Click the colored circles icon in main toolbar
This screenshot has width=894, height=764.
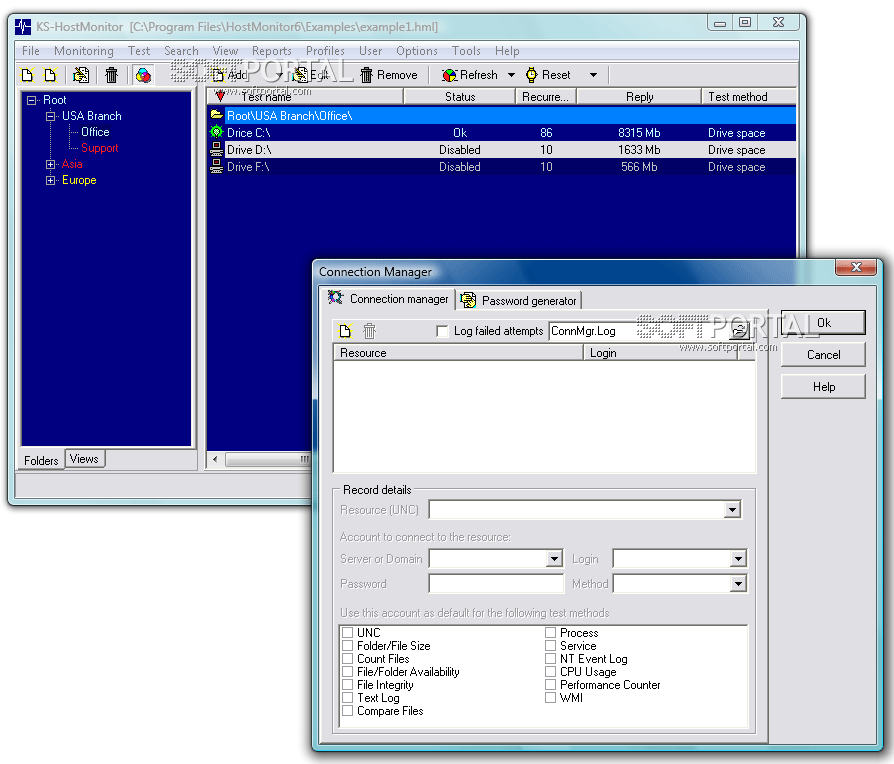(143, 75)
